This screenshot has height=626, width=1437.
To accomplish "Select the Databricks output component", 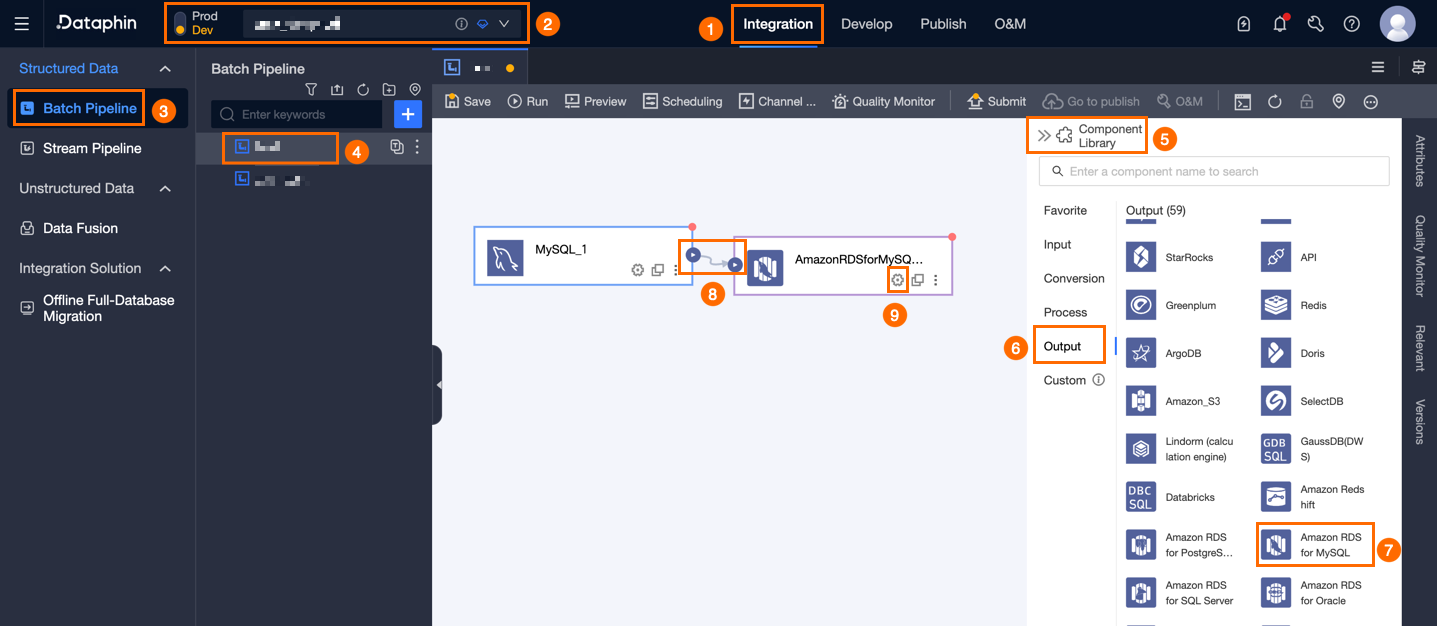I will [x=1170, y=497].
